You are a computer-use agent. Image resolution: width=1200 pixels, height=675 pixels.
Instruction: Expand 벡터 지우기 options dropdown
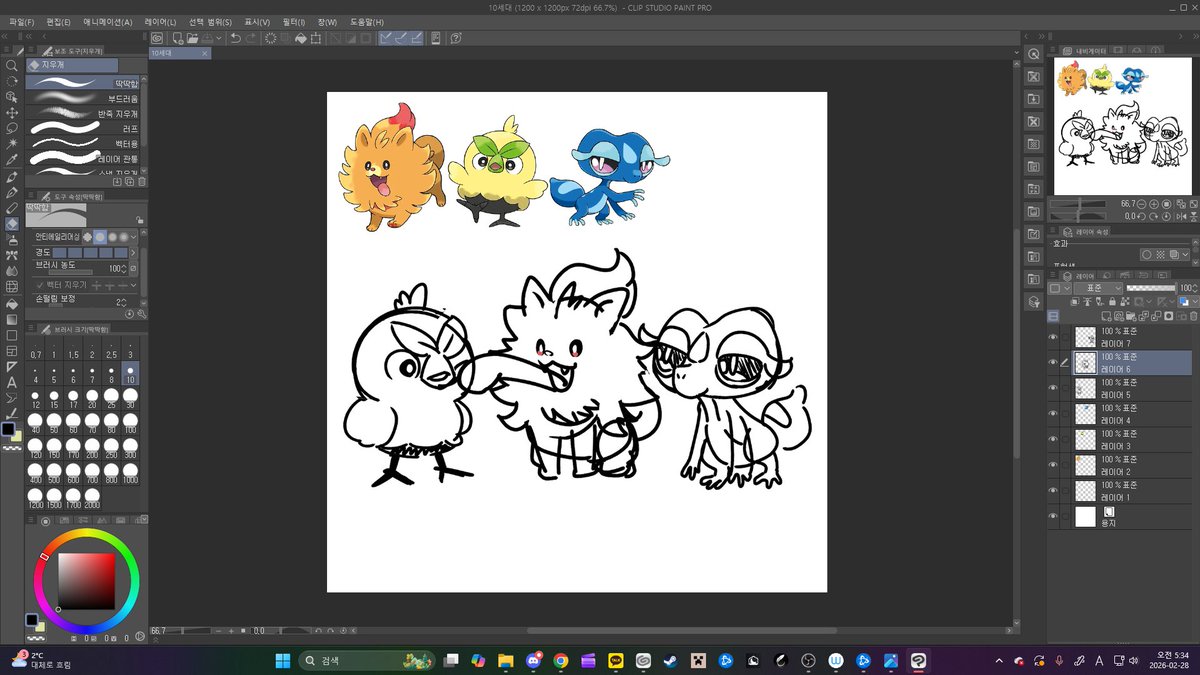click(x=133, y=285)
